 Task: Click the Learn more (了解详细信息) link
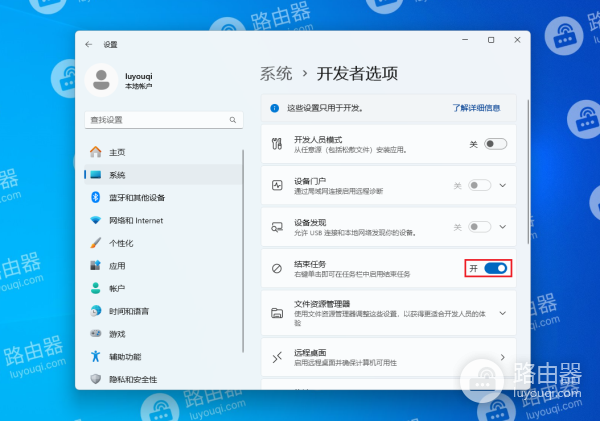tap(476, 108)
